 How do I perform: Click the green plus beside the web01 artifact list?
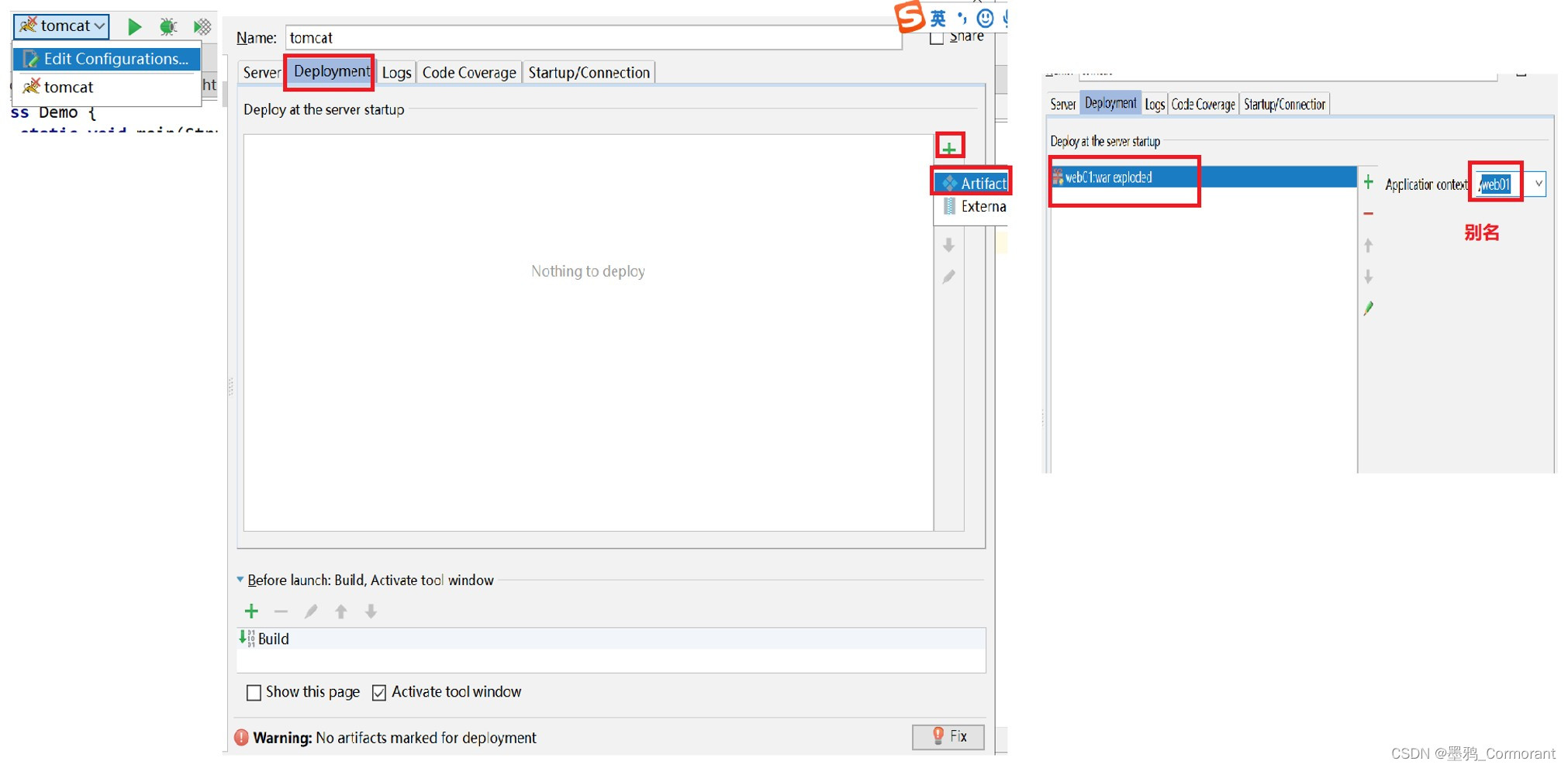click(x=1369, y=182)
